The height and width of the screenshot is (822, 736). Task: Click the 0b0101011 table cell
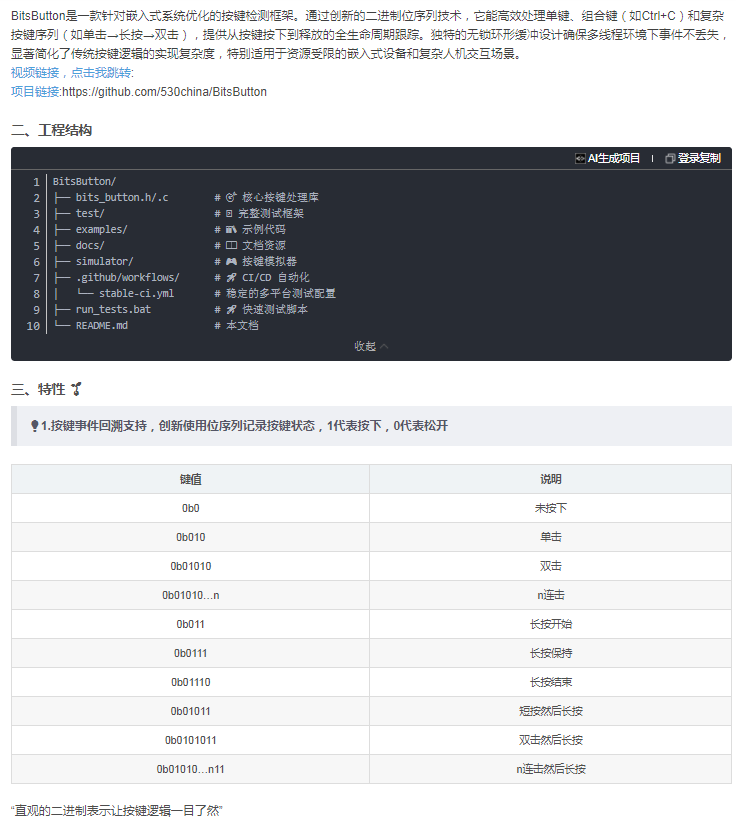[190, 740]
